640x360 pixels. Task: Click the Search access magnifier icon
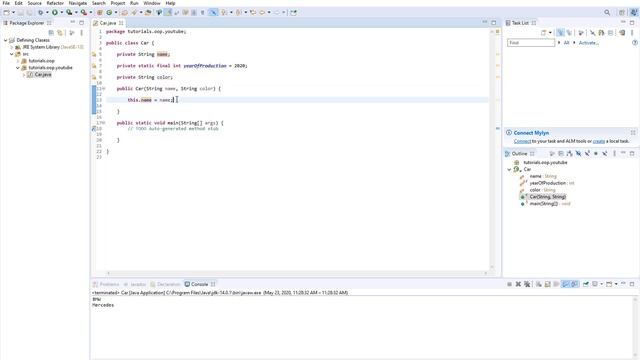pyautogui.click(x=607, y=13)
